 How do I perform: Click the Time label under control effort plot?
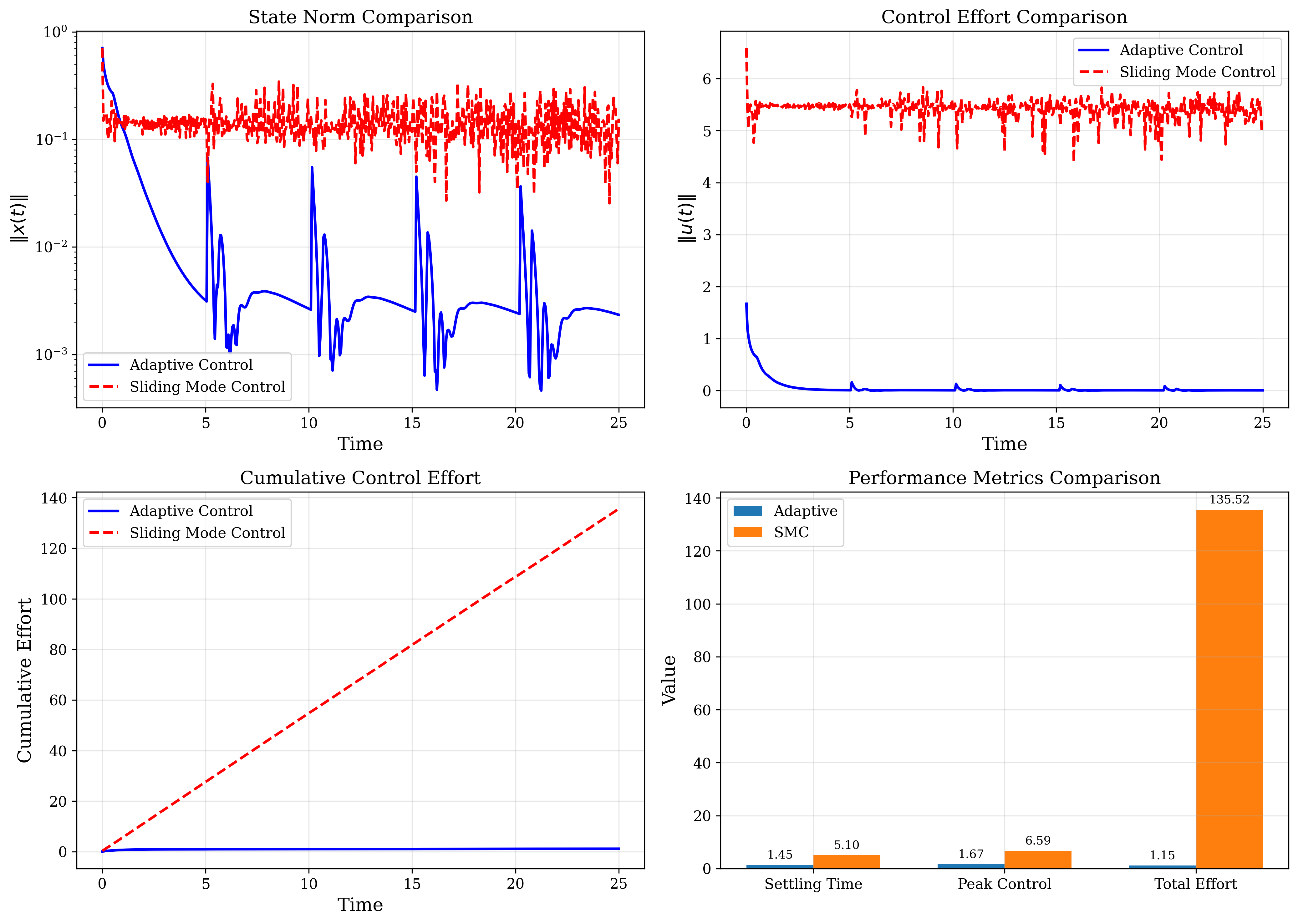[1004, 444]
